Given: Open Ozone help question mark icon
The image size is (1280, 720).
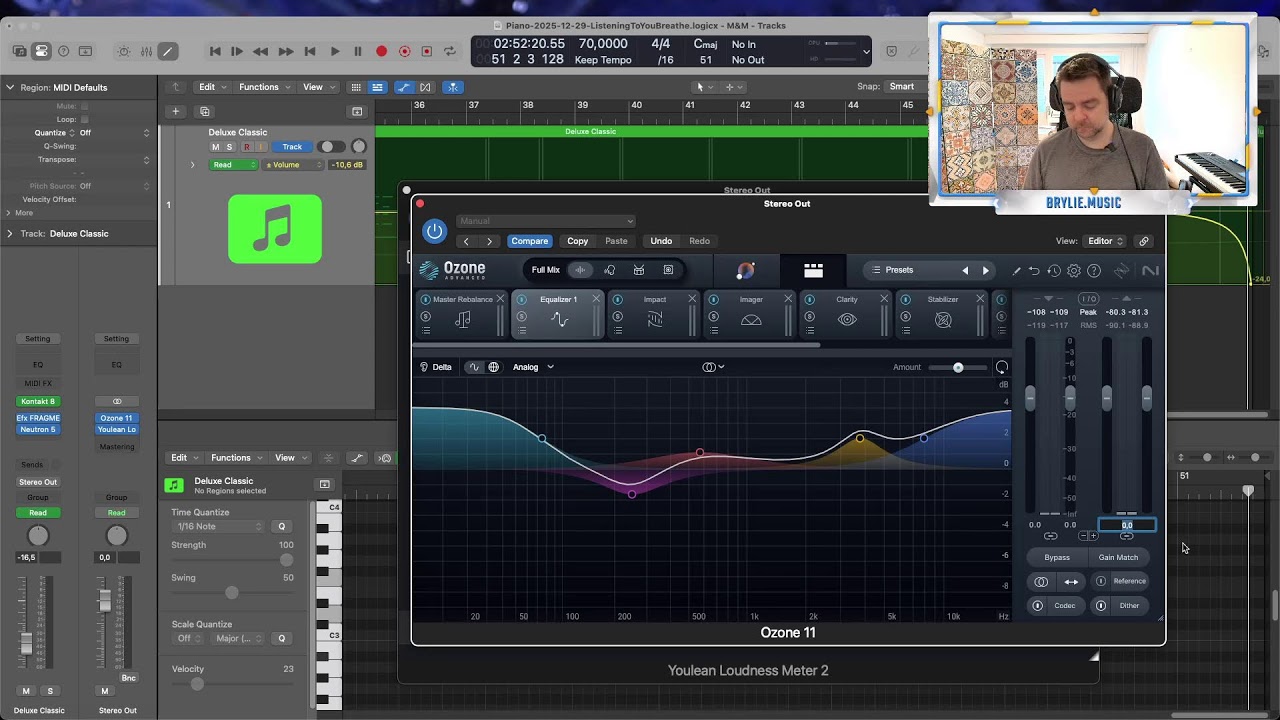Looking at the screenshot, I should point(1094,270).
